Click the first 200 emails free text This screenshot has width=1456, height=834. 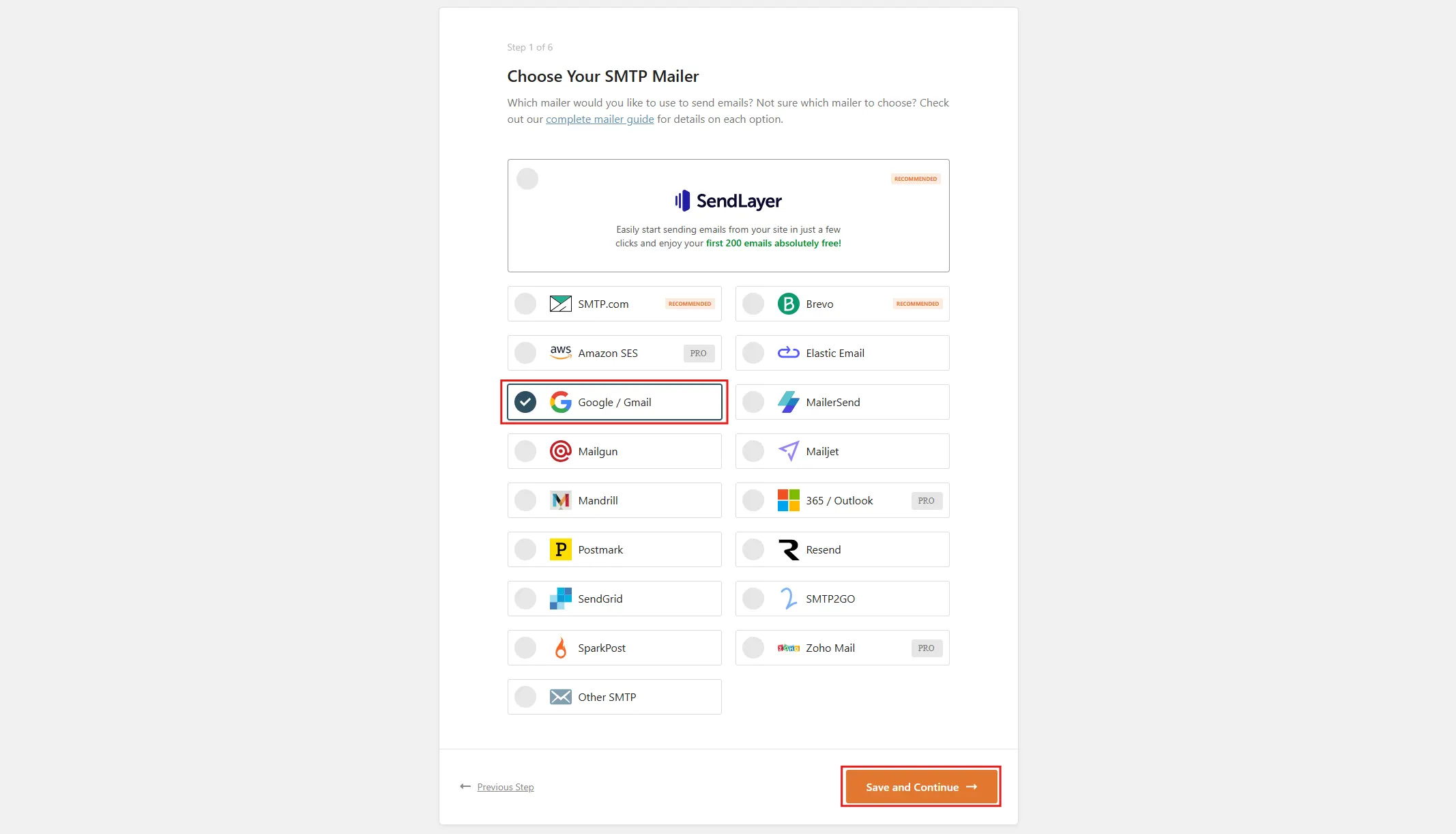tap(774, 243)
